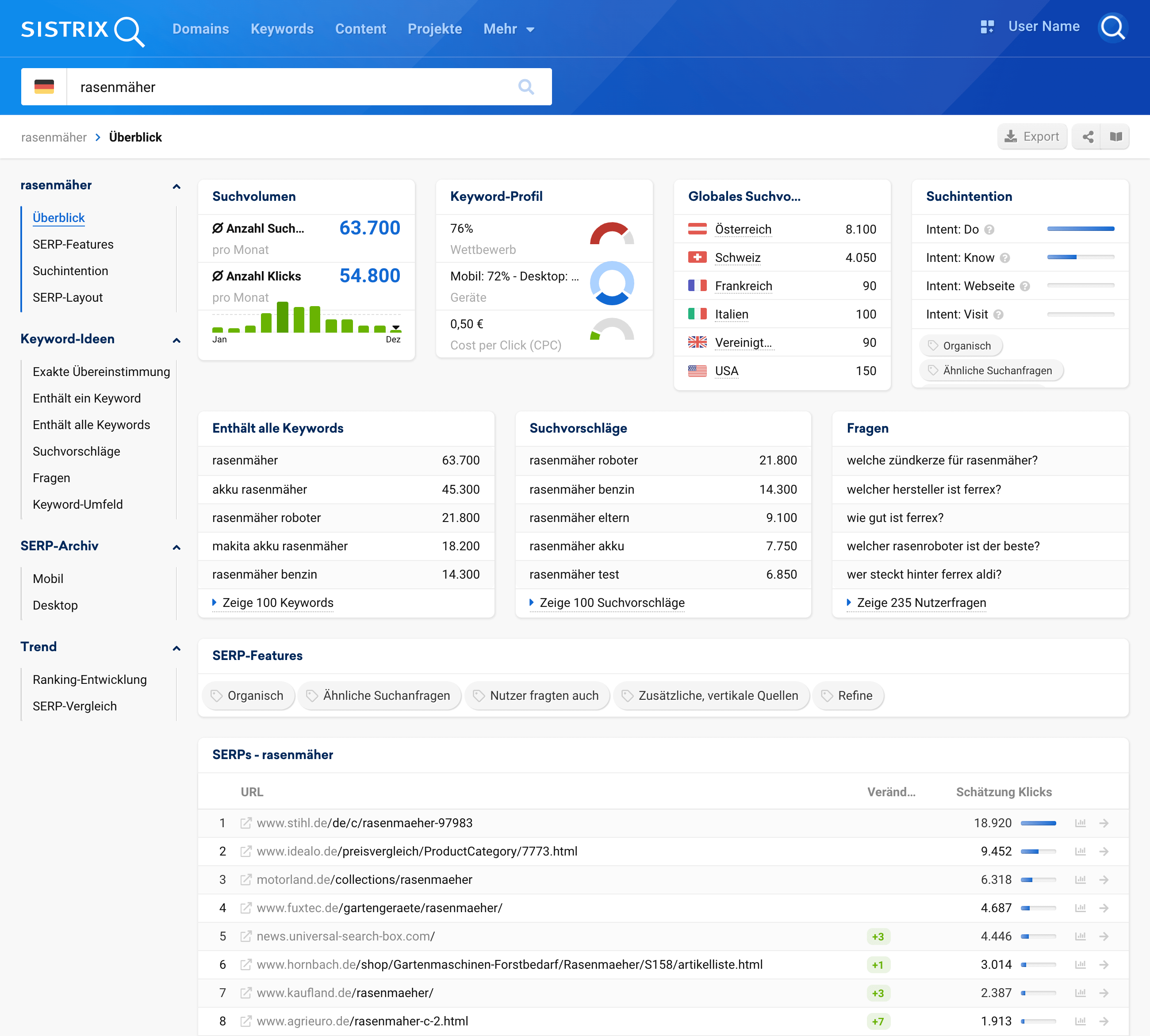This screenshot has width=1150, height=1036.
Task: Click the Intent: Know progress bar
Action: [x=1080, y=257]
